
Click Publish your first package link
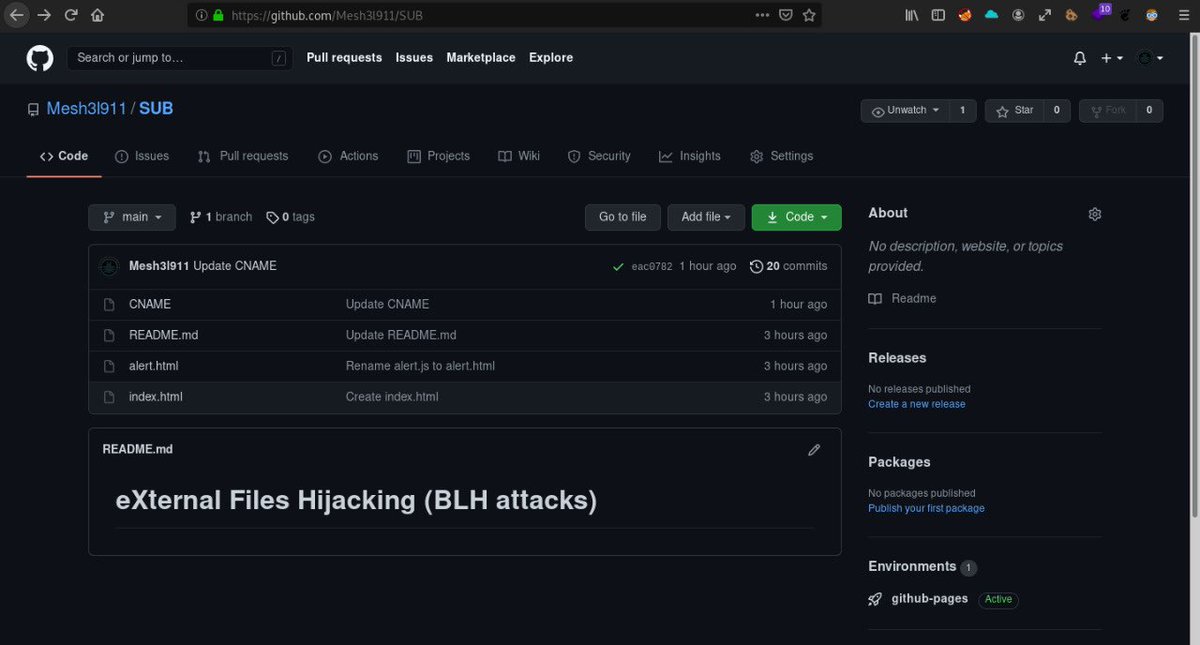click(x=926, y=508)
